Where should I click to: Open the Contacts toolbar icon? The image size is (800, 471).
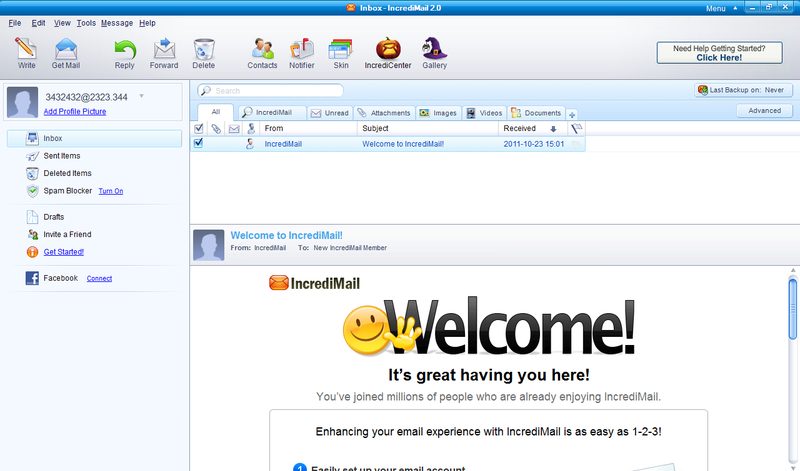[263, 48]
